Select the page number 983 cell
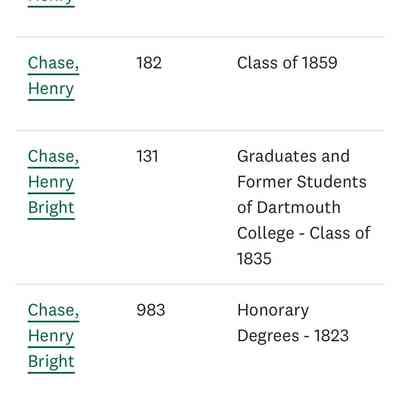 pos(151,310)
